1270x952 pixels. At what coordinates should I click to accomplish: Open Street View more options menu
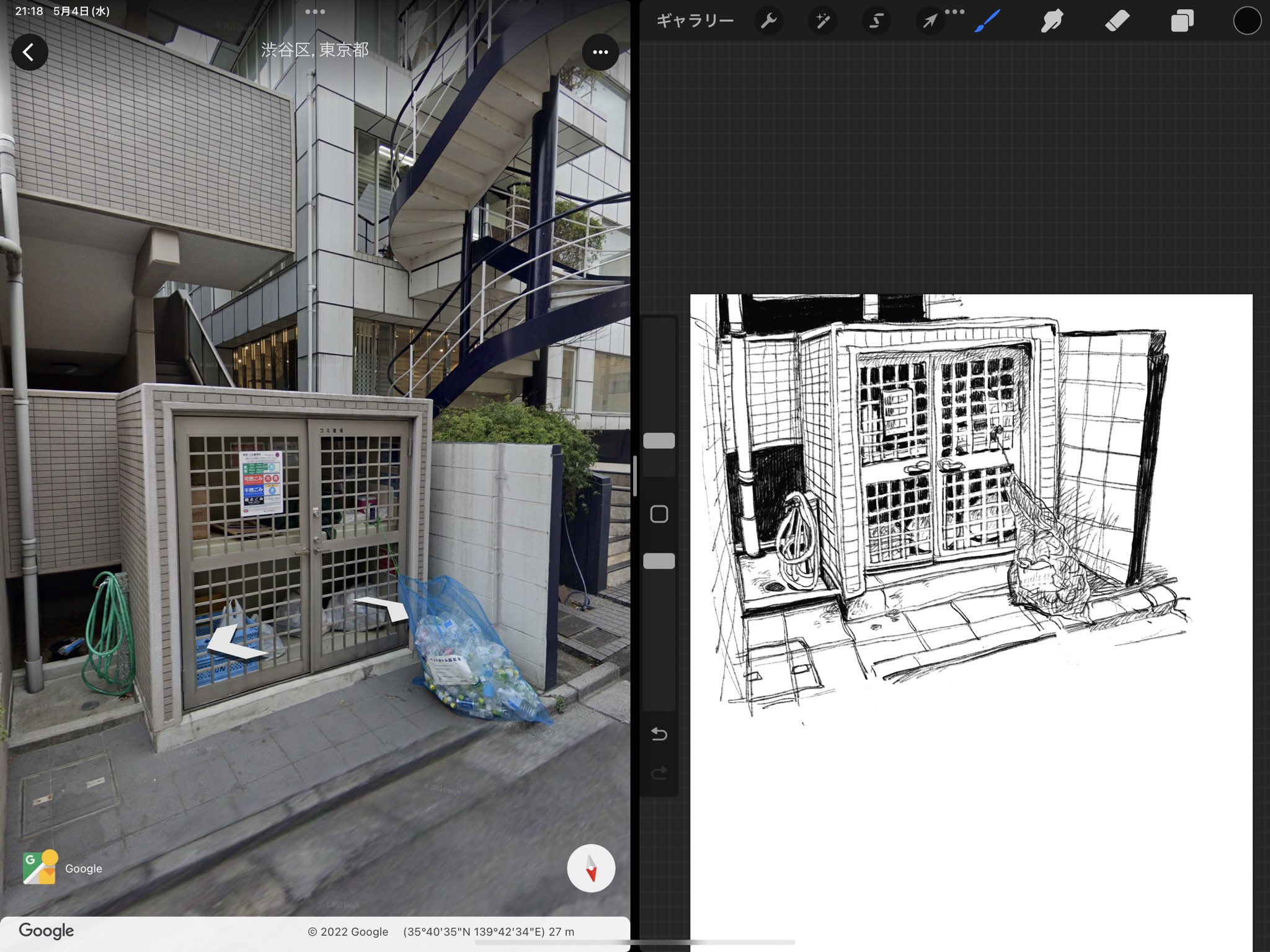point(600,52)
